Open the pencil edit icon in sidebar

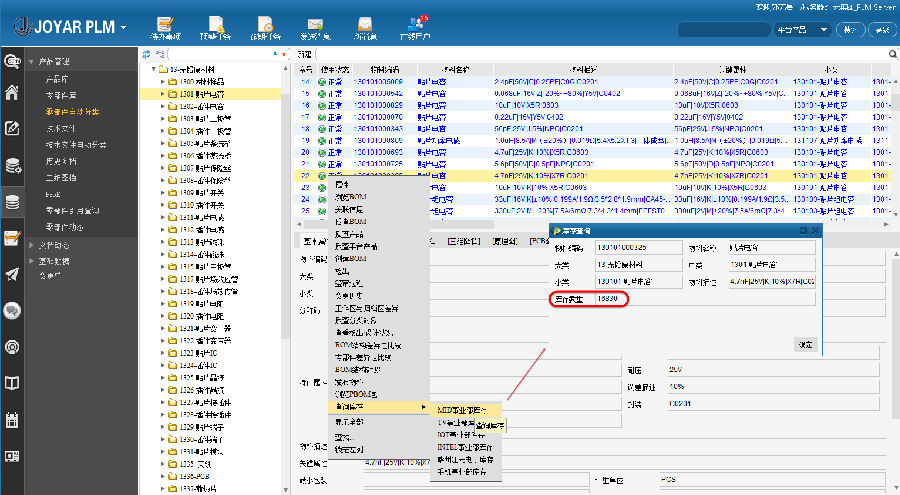[12, 128]
